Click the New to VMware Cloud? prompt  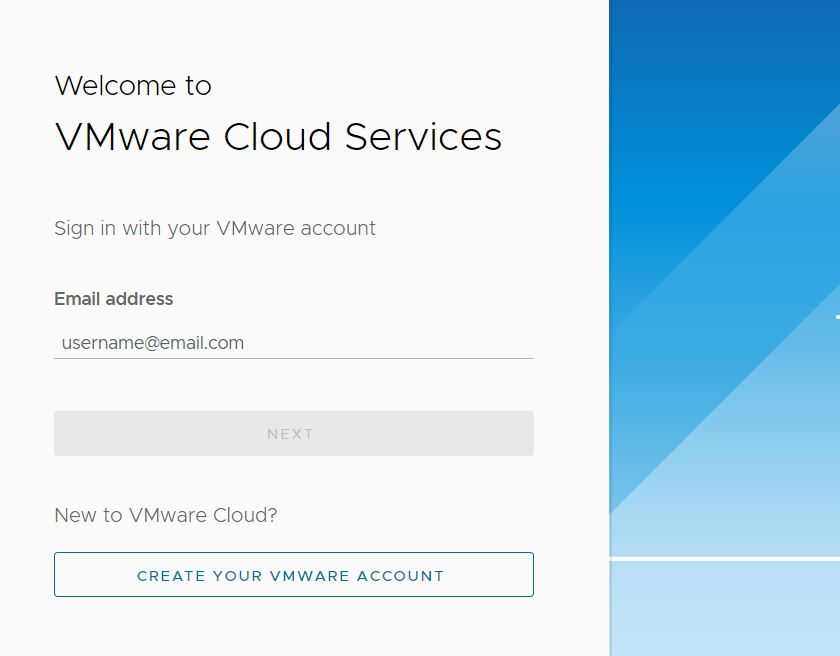166,515
